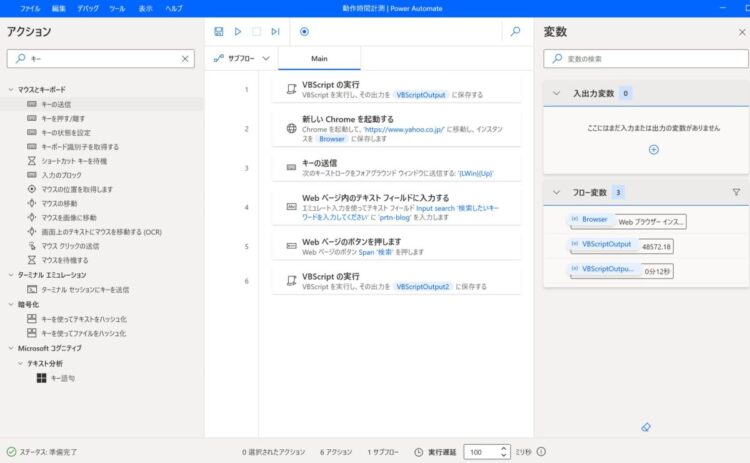Select step 1 VBScript の実行
Viewport: 750px width, 463px height.
396,89
